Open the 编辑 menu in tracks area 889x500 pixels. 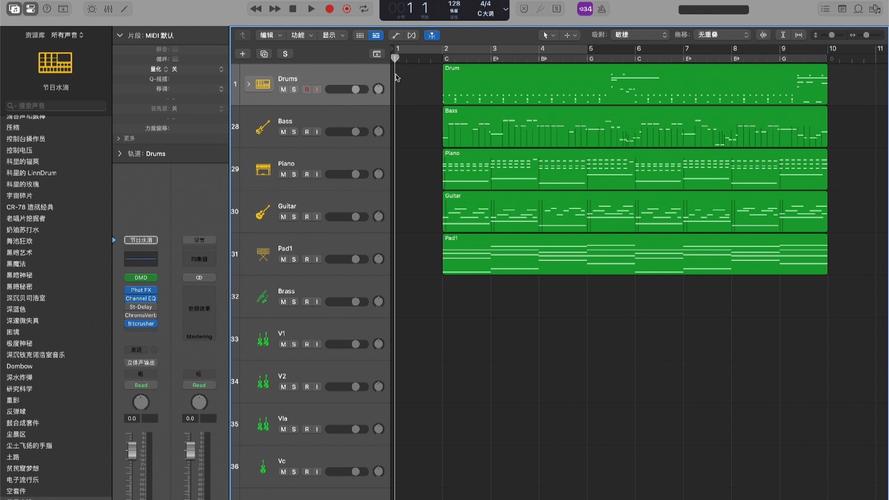[268, 35]
